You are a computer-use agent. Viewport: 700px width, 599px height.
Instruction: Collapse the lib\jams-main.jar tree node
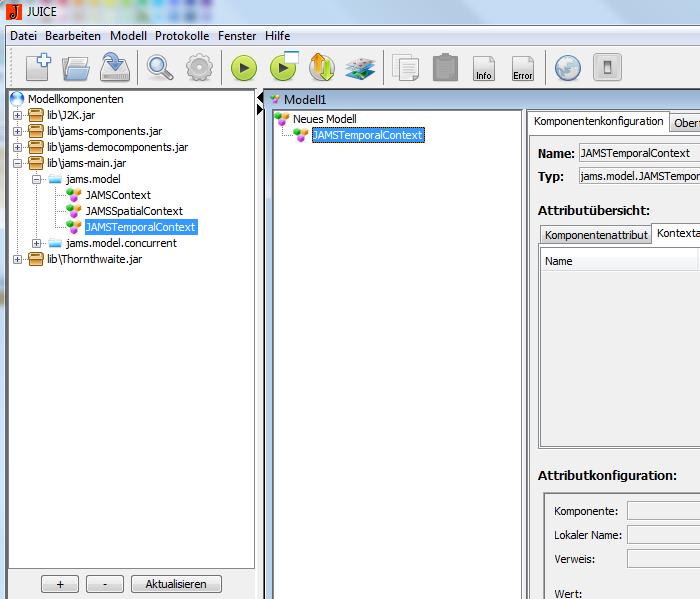tap(18, 163)
